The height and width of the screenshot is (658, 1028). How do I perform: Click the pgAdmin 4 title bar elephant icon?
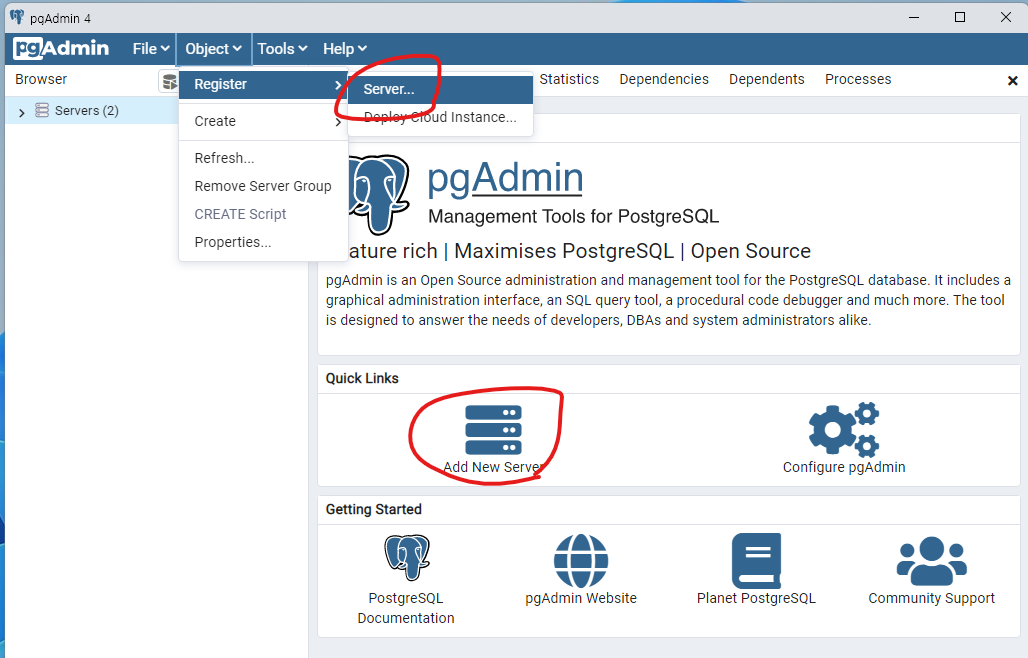17,17
